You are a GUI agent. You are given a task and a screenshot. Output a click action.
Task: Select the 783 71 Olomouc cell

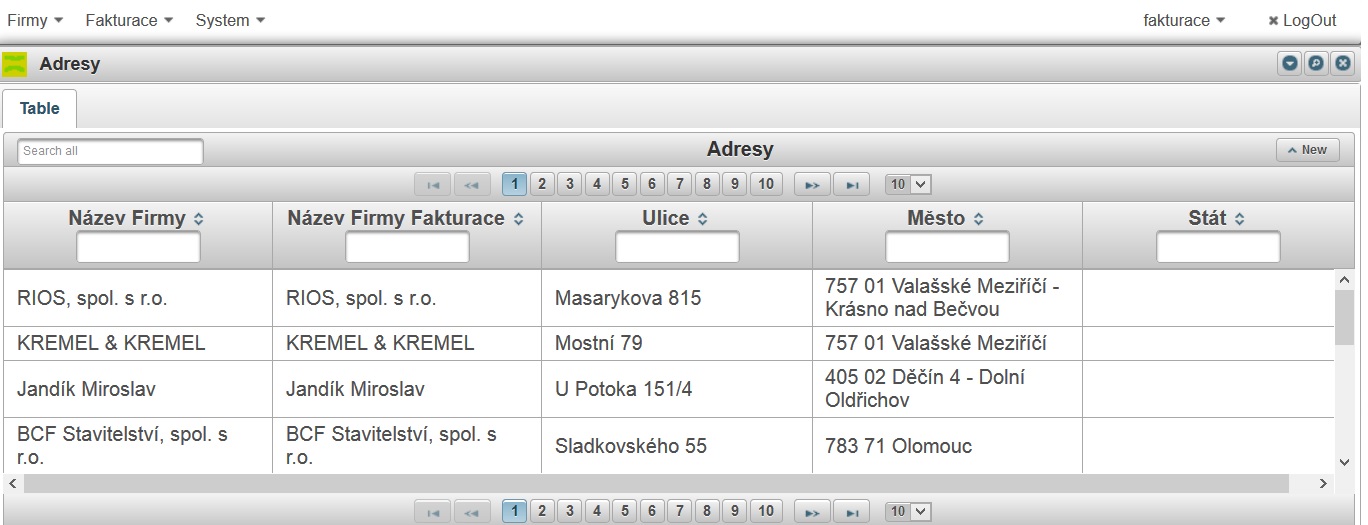point(947,446)
